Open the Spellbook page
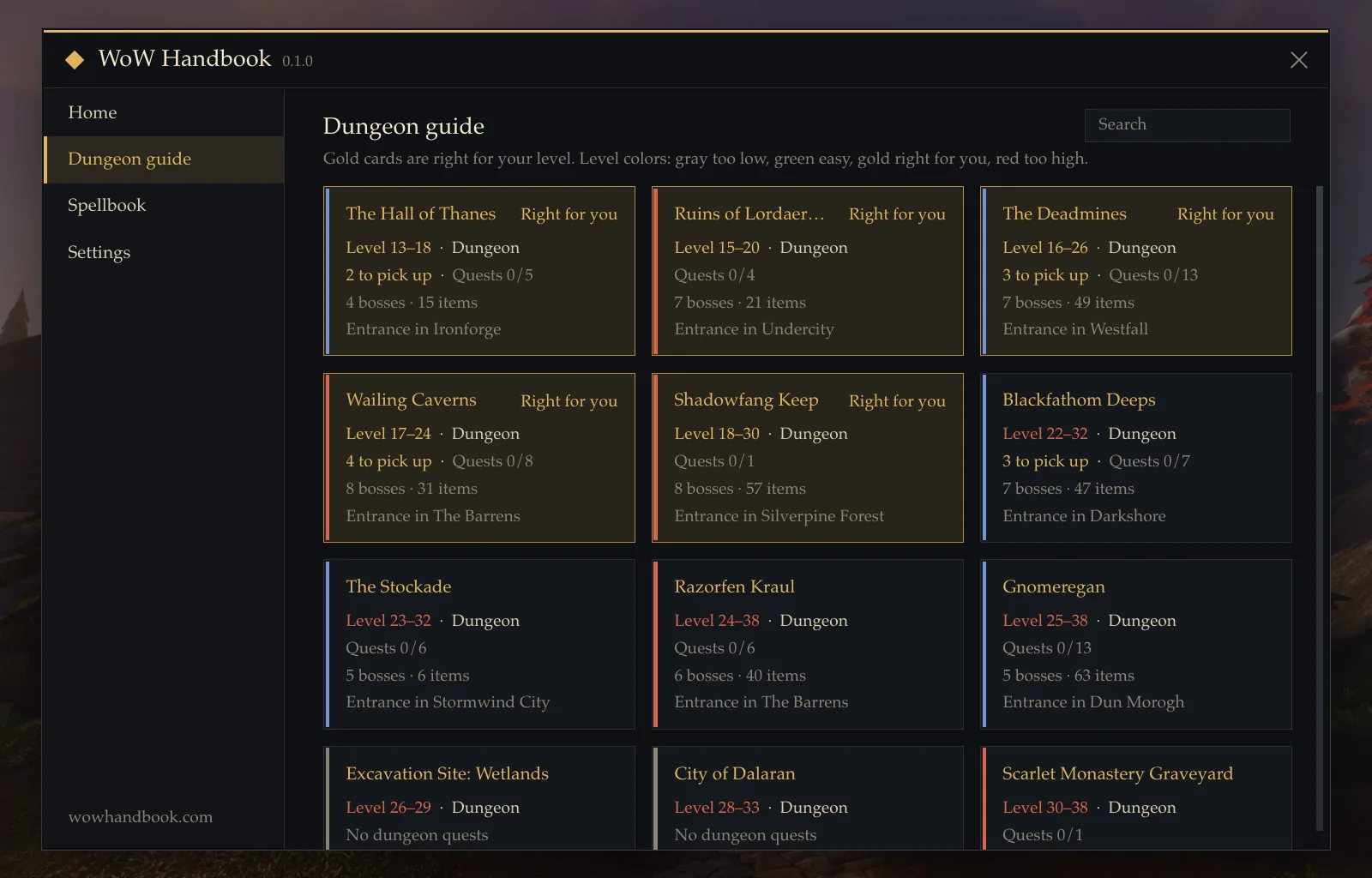 coord(164,205)
